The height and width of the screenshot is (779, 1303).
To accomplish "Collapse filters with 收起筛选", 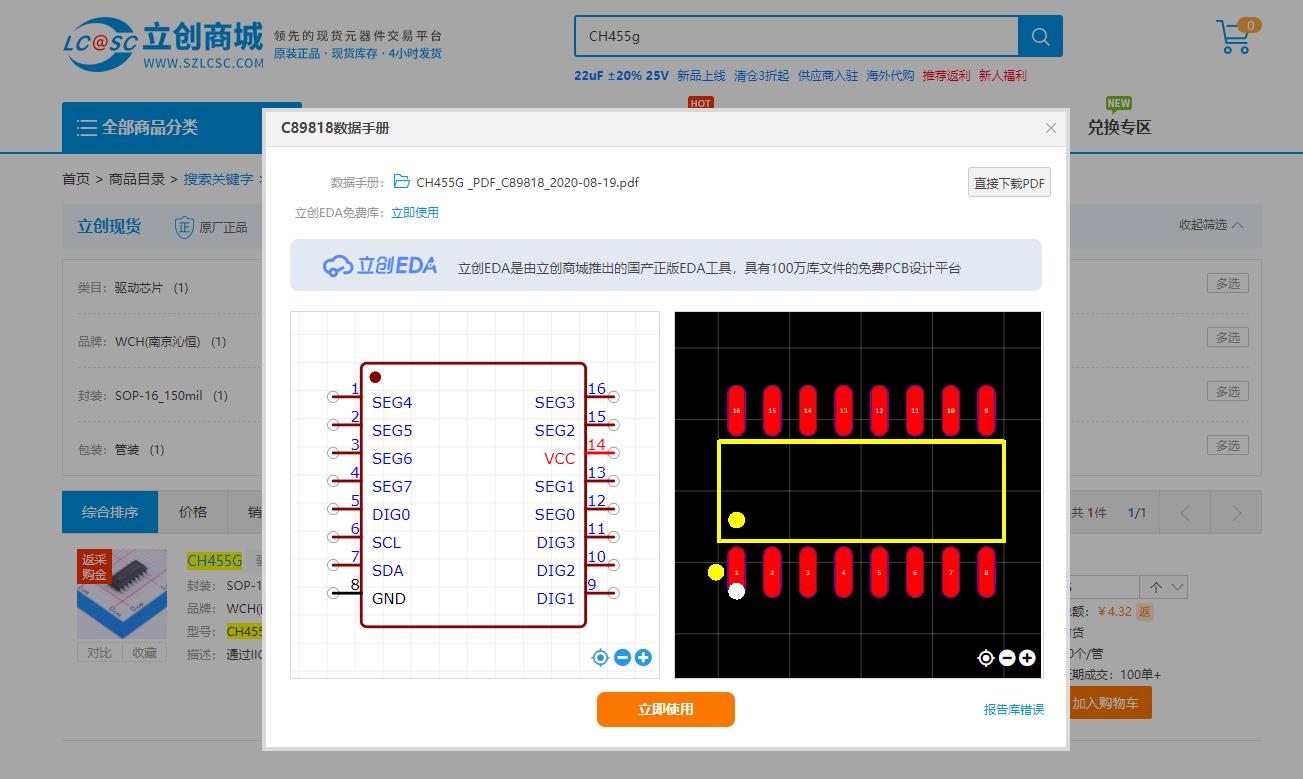I will pyautogui.click(x=1211, y=225).
